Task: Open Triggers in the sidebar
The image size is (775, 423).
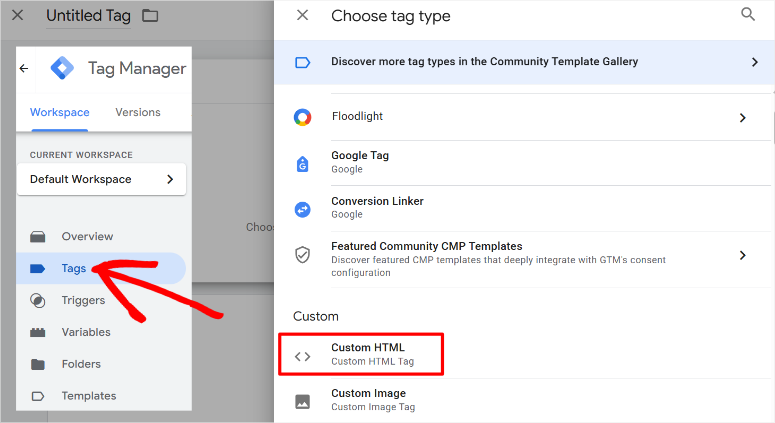Action: pos(83,300)
